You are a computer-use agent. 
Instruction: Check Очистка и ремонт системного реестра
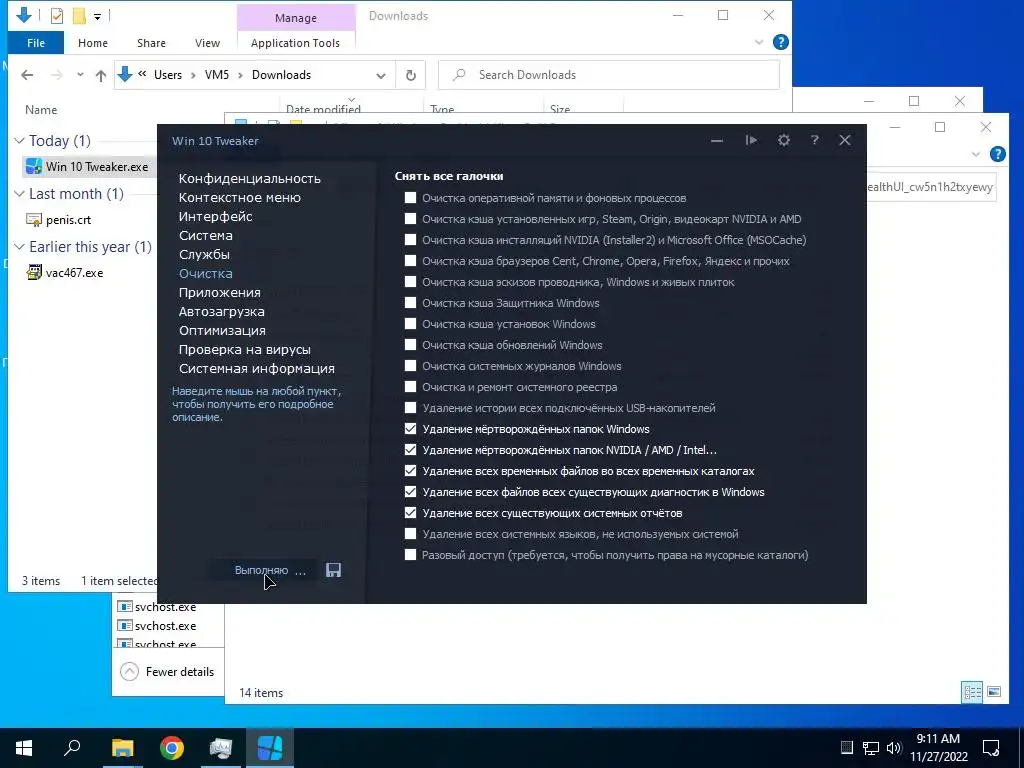[410, 387]
